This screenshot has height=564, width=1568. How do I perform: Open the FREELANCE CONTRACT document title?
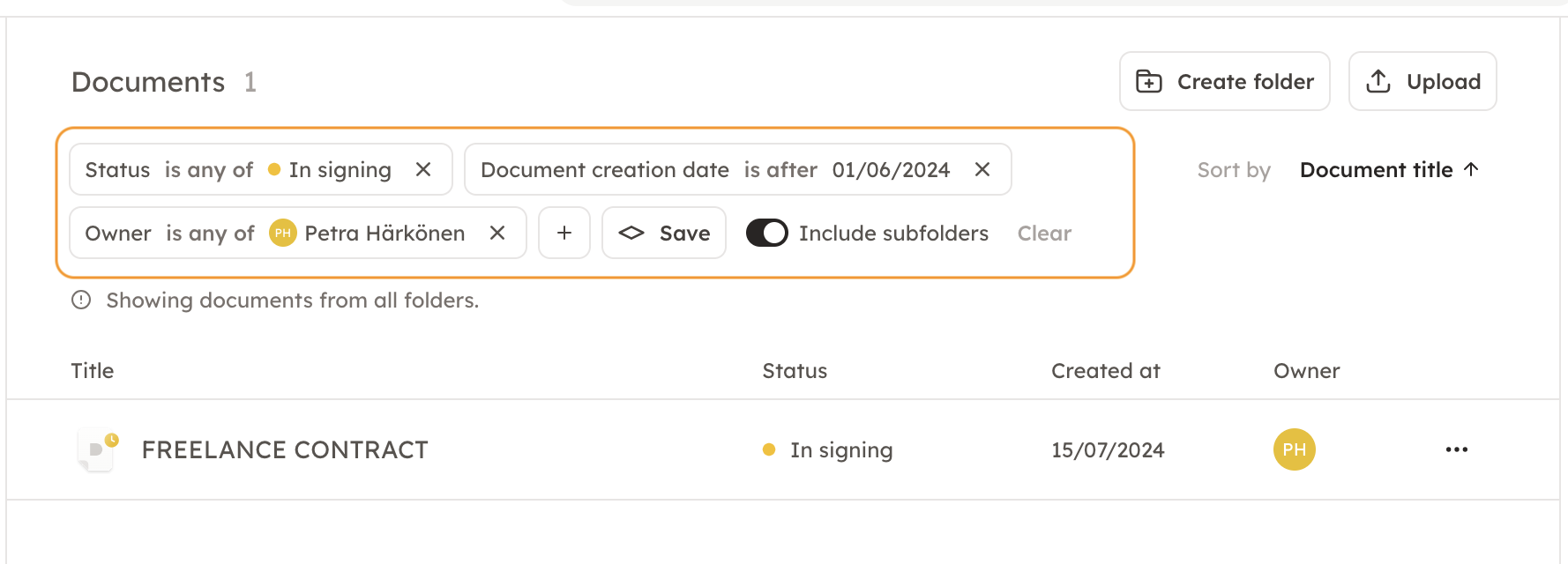[x=285, y=449]
